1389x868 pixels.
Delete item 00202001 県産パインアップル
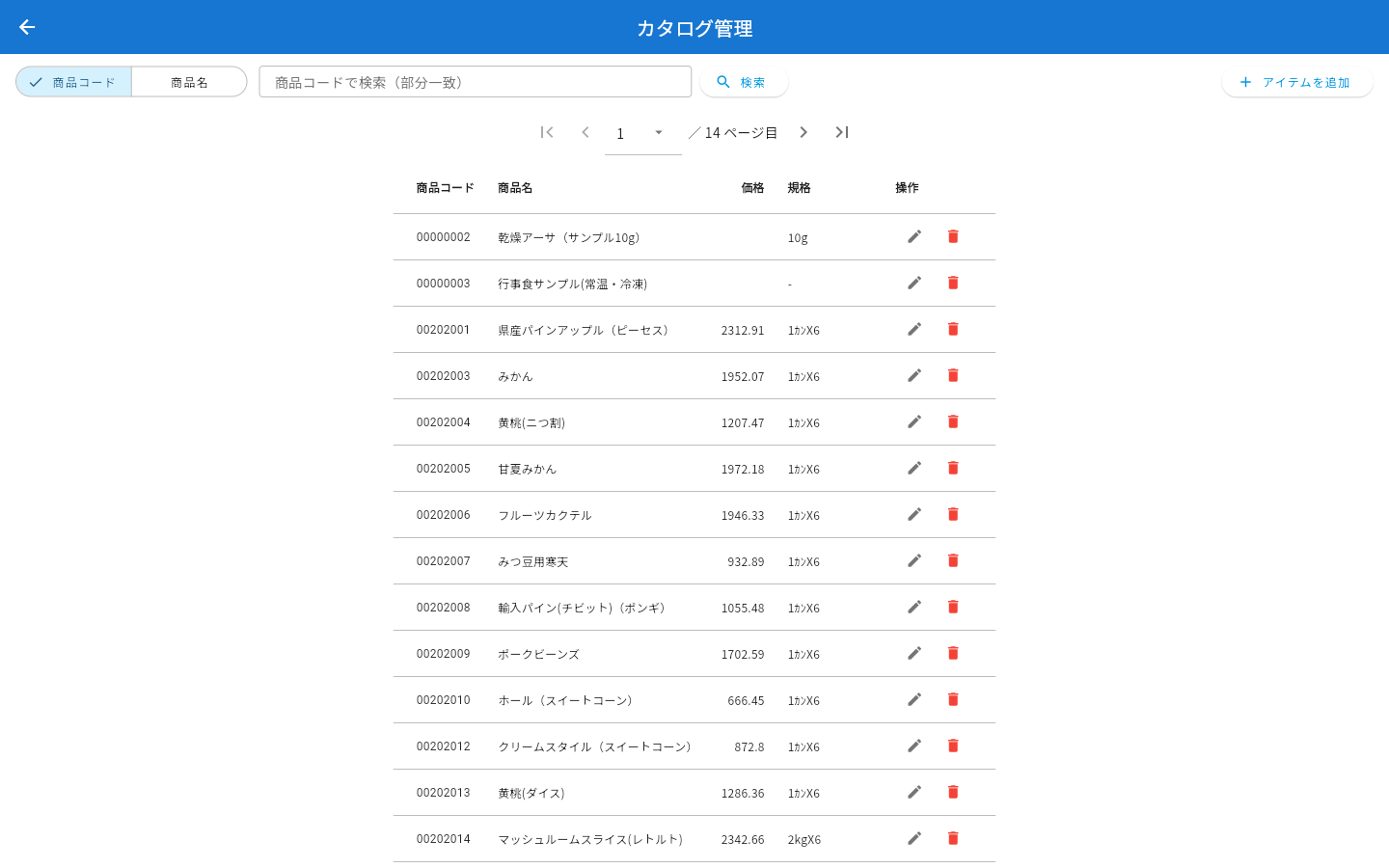click(x=953, y=329)
